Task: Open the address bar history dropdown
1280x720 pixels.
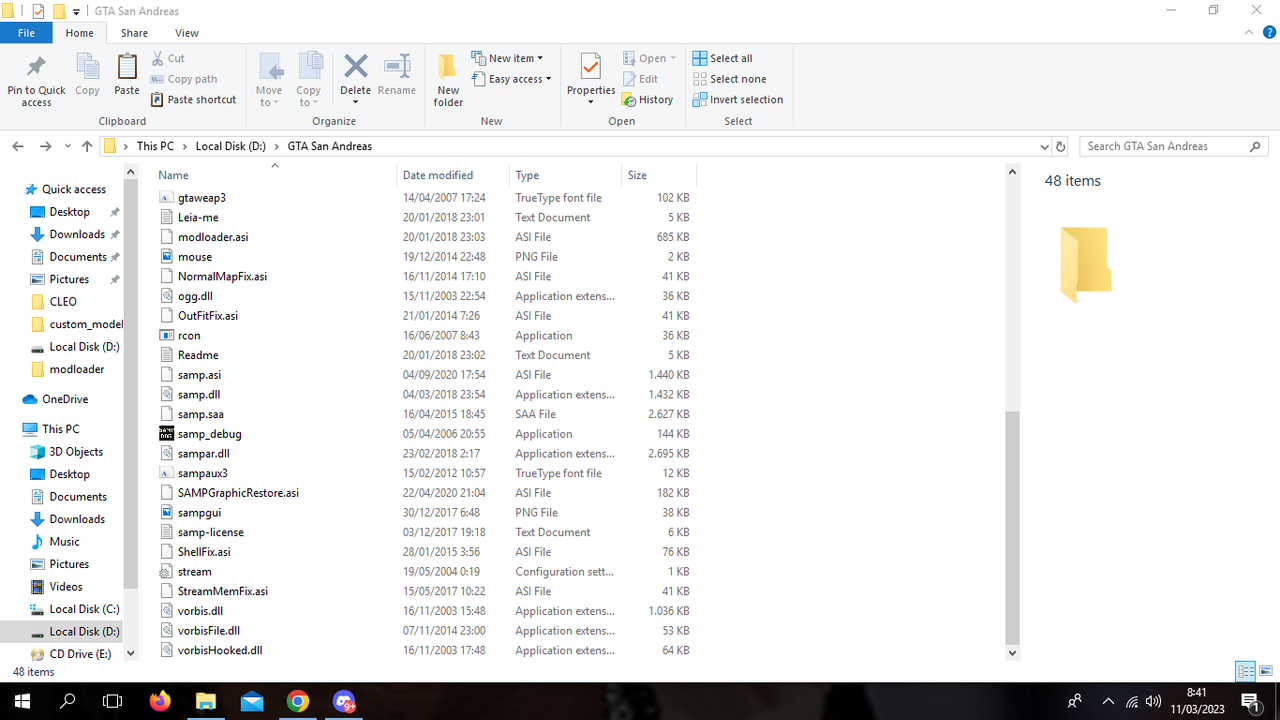Action: (x=1045, y=146)
